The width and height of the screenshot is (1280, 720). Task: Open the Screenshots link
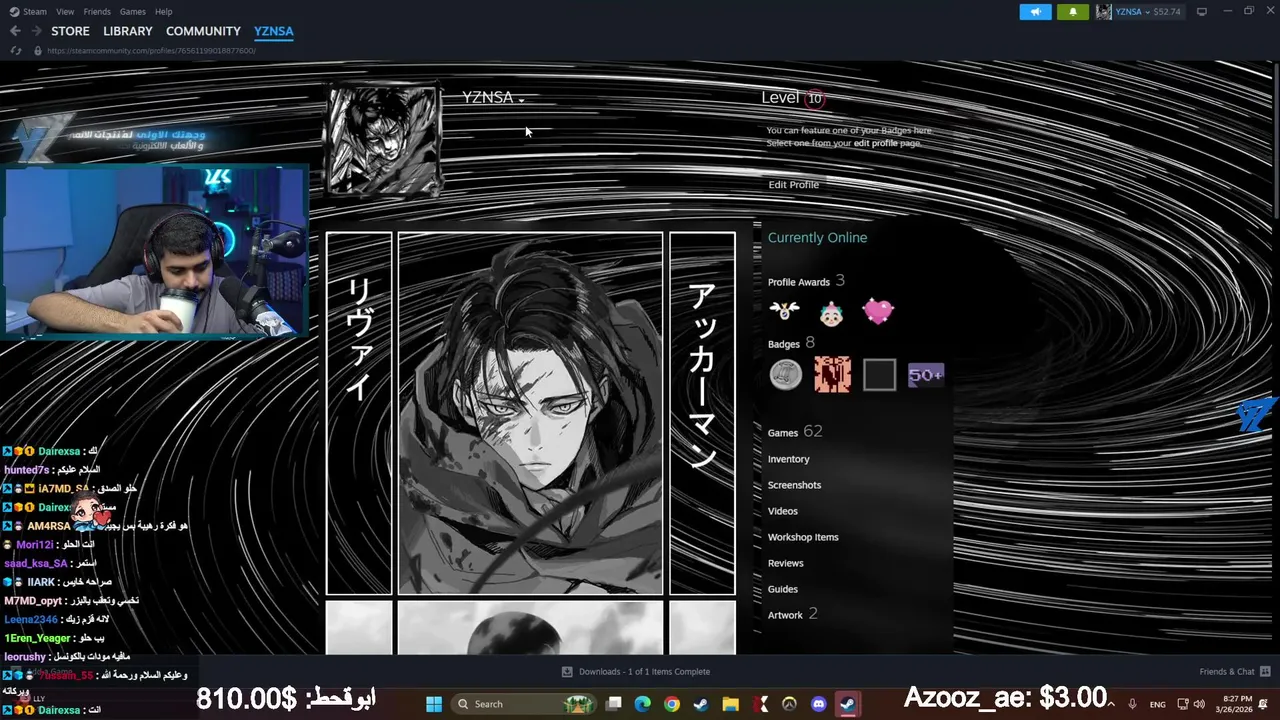tap(794, 485)
